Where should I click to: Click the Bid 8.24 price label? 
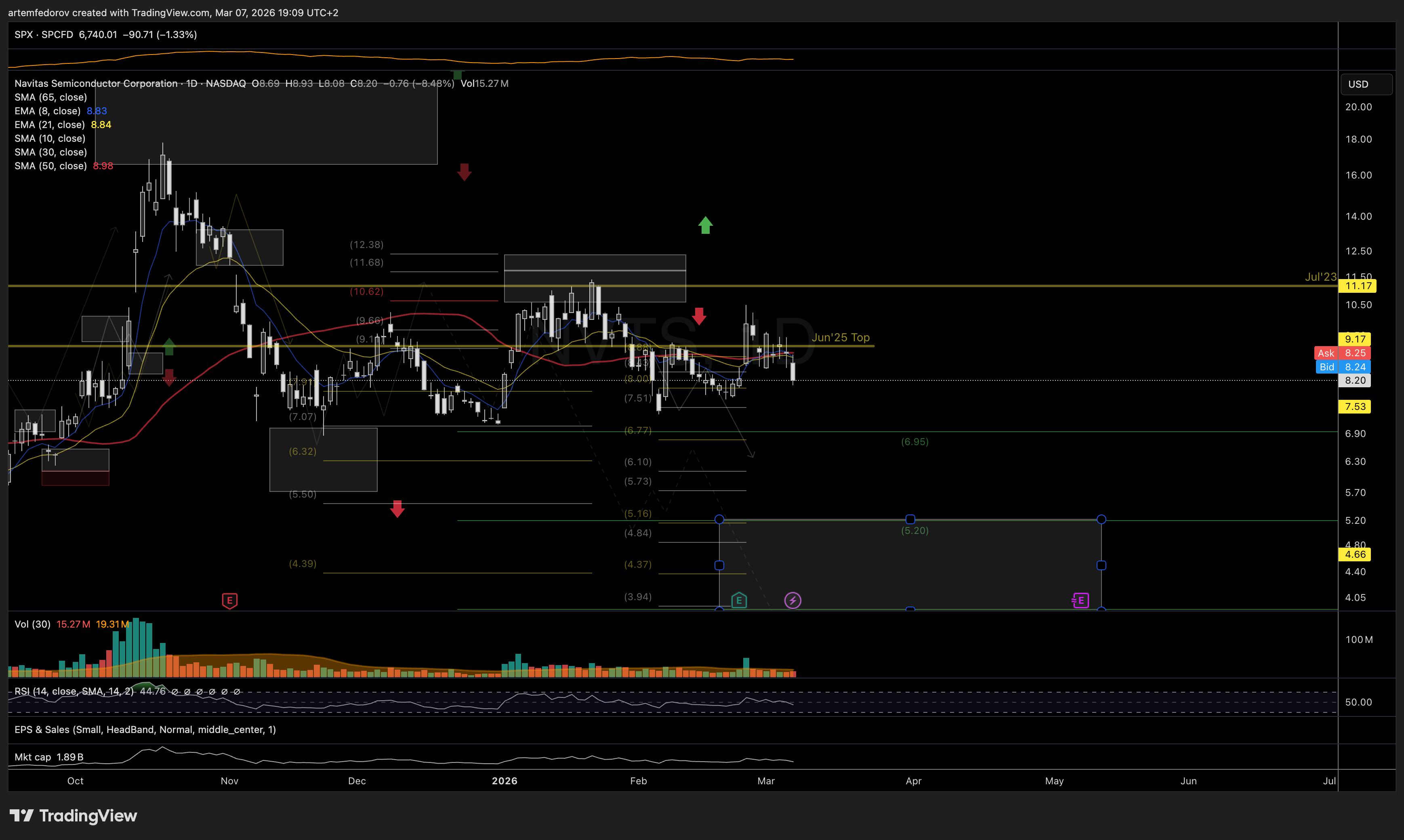pos(1343,367)
